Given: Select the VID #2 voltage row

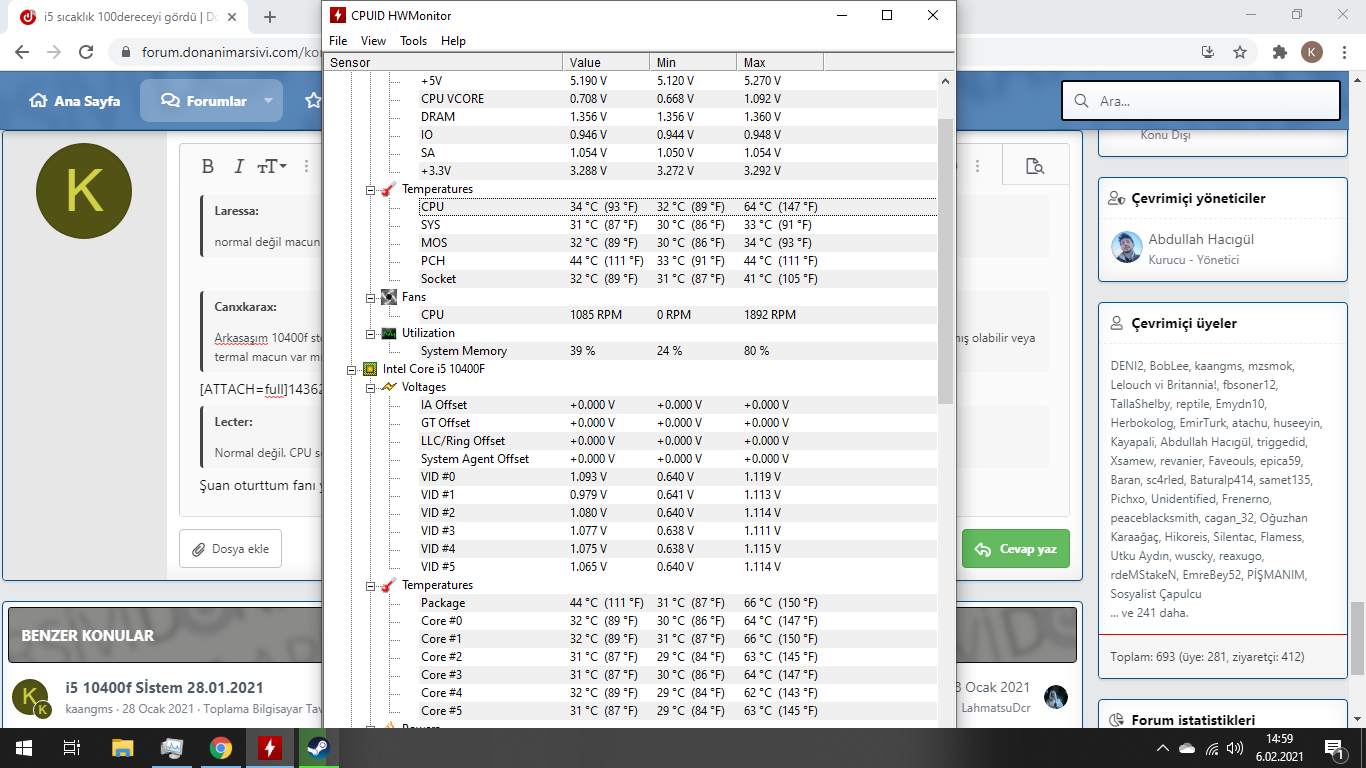Looking at the screenshot, I should (x=678, y=513).
